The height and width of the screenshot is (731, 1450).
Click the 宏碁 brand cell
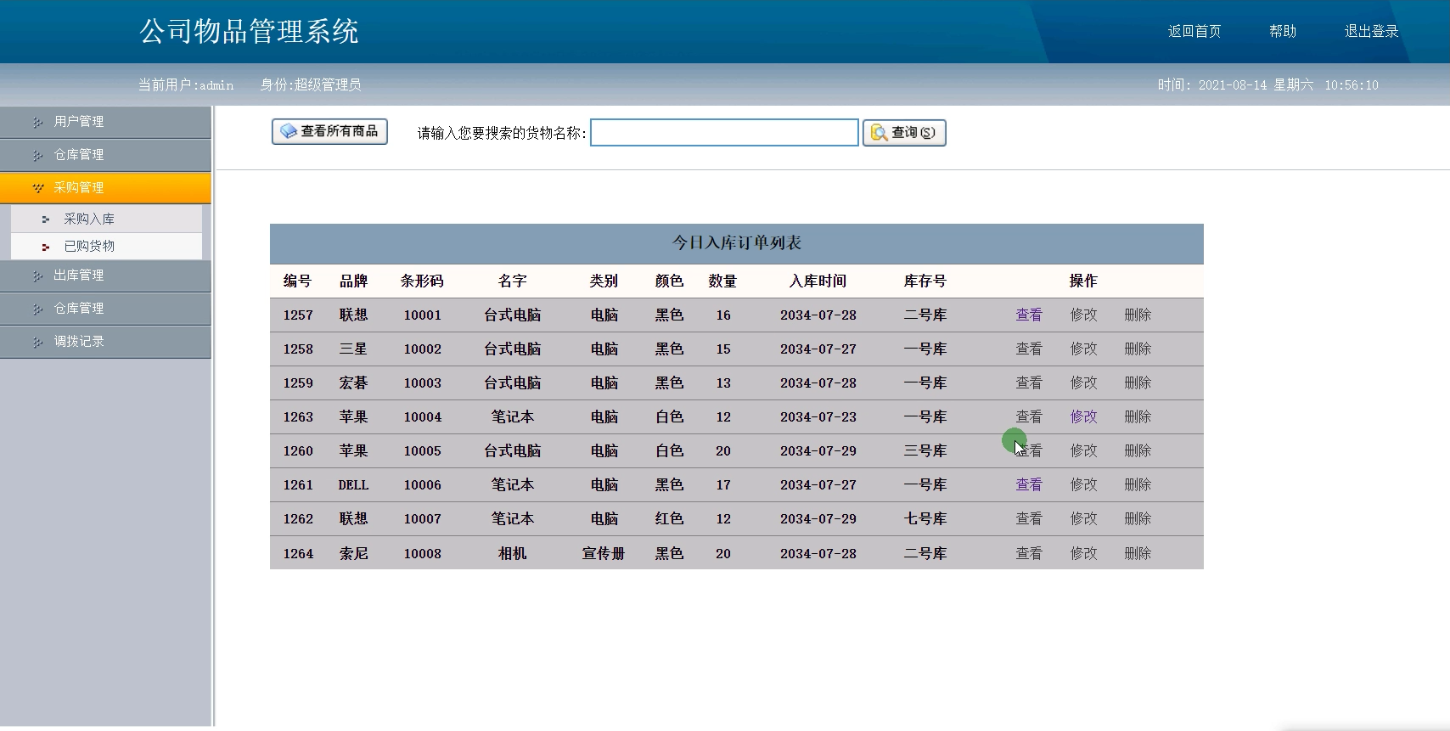coord(354,383)
